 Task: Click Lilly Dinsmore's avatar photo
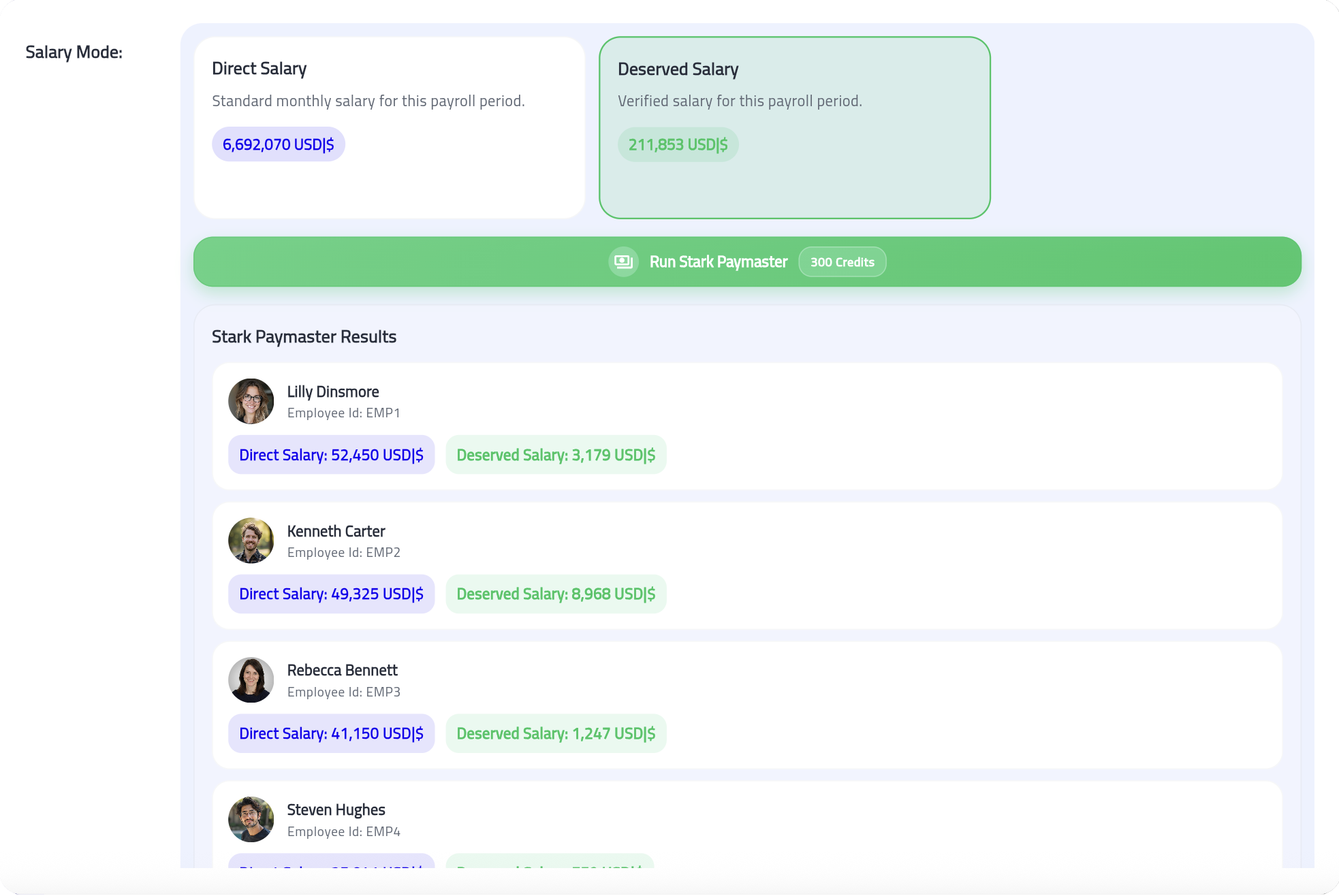(x=251, y=402)
